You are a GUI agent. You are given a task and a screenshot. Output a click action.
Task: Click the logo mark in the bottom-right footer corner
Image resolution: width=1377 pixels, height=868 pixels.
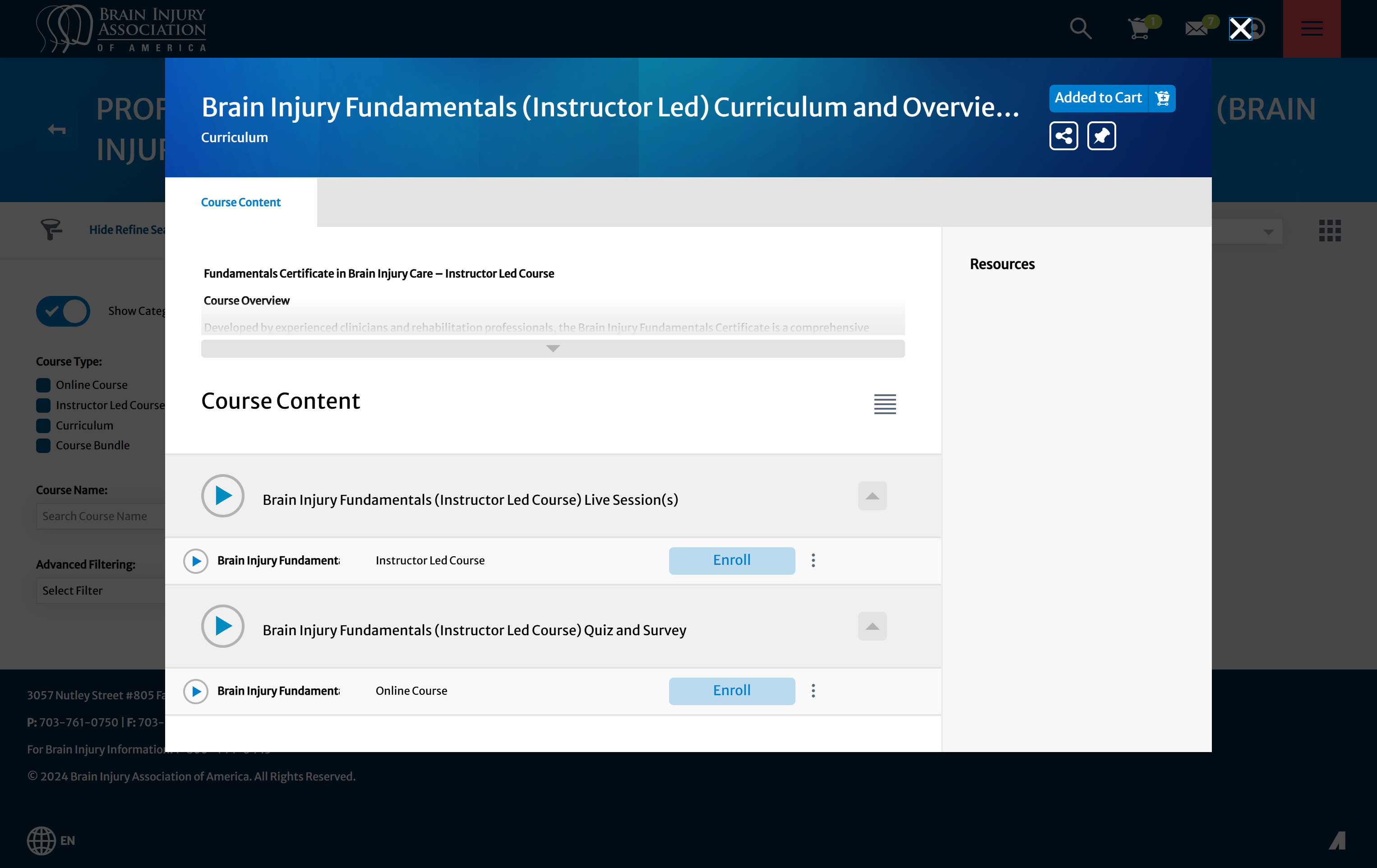click(x=1337, y=840)
